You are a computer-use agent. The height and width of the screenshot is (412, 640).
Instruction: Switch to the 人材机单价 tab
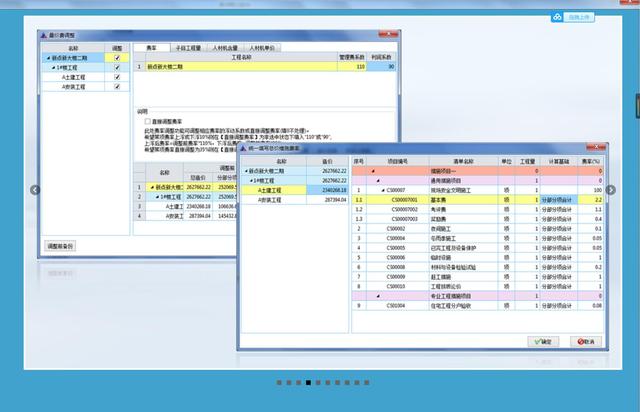click(x=262, y=48)
